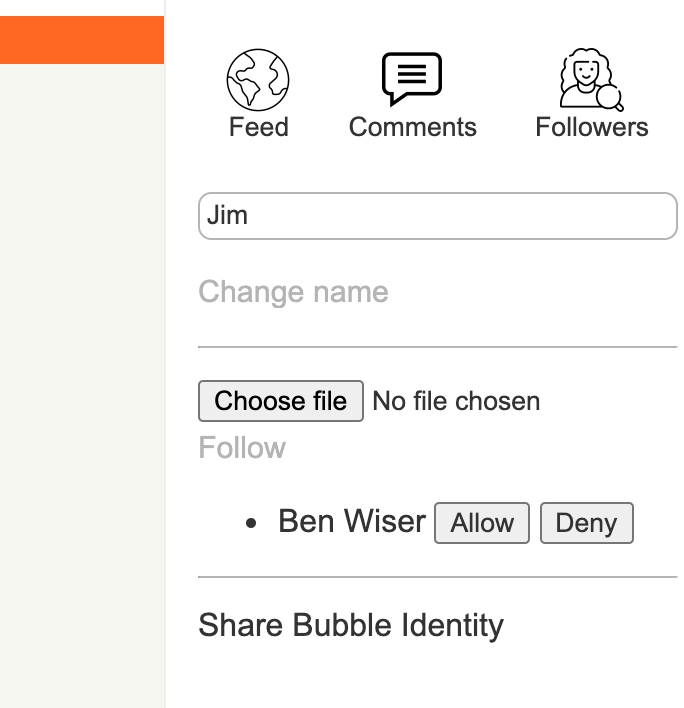Click Share Bubble Identity
The width and height of the screenshot is (684, 708).
351,625
